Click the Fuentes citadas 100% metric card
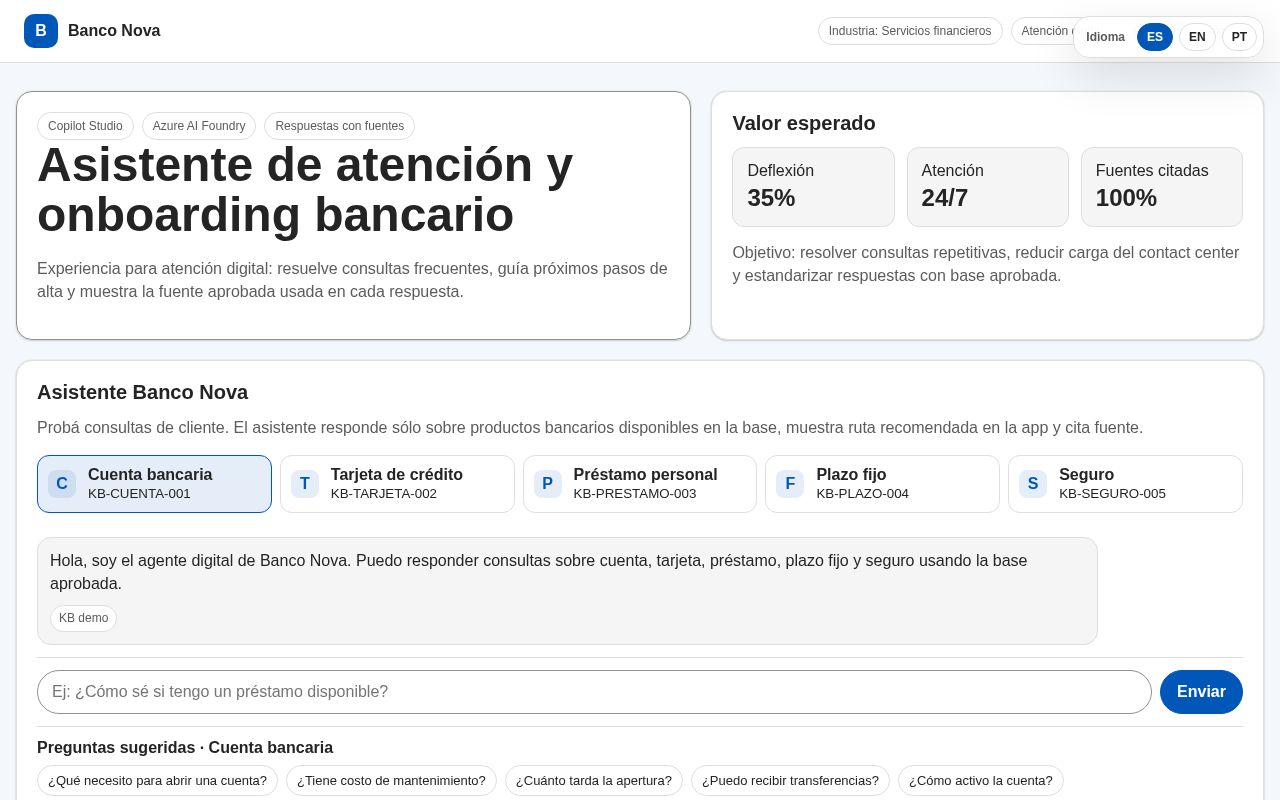 coord(1162,187)
